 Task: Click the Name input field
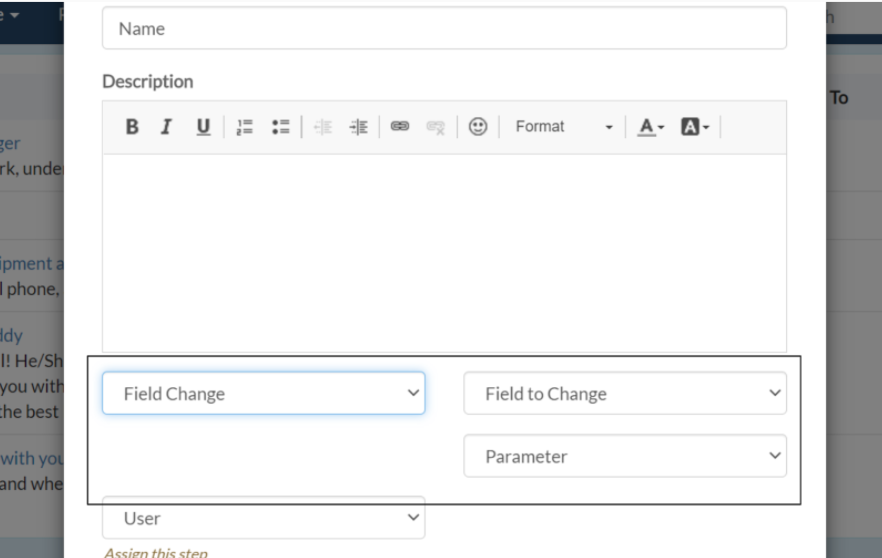coord(444,28)
